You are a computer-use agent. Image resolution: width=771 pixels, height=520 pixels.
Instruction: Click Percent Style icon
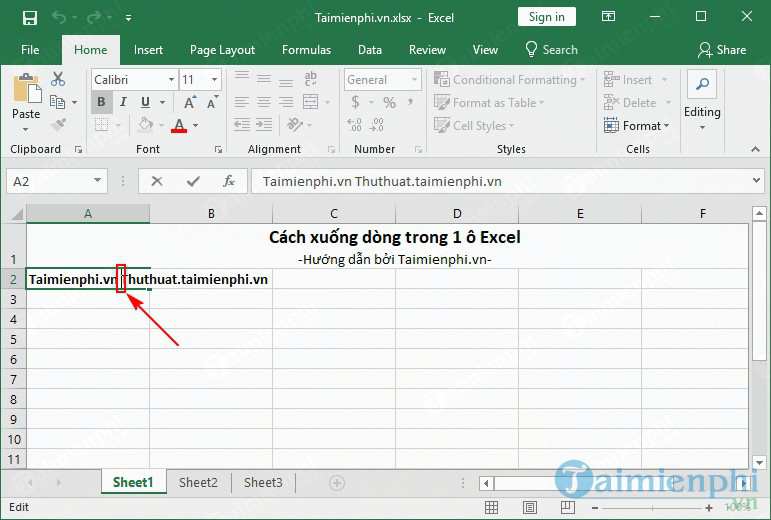pyautogui.click(x=389, y=103)
